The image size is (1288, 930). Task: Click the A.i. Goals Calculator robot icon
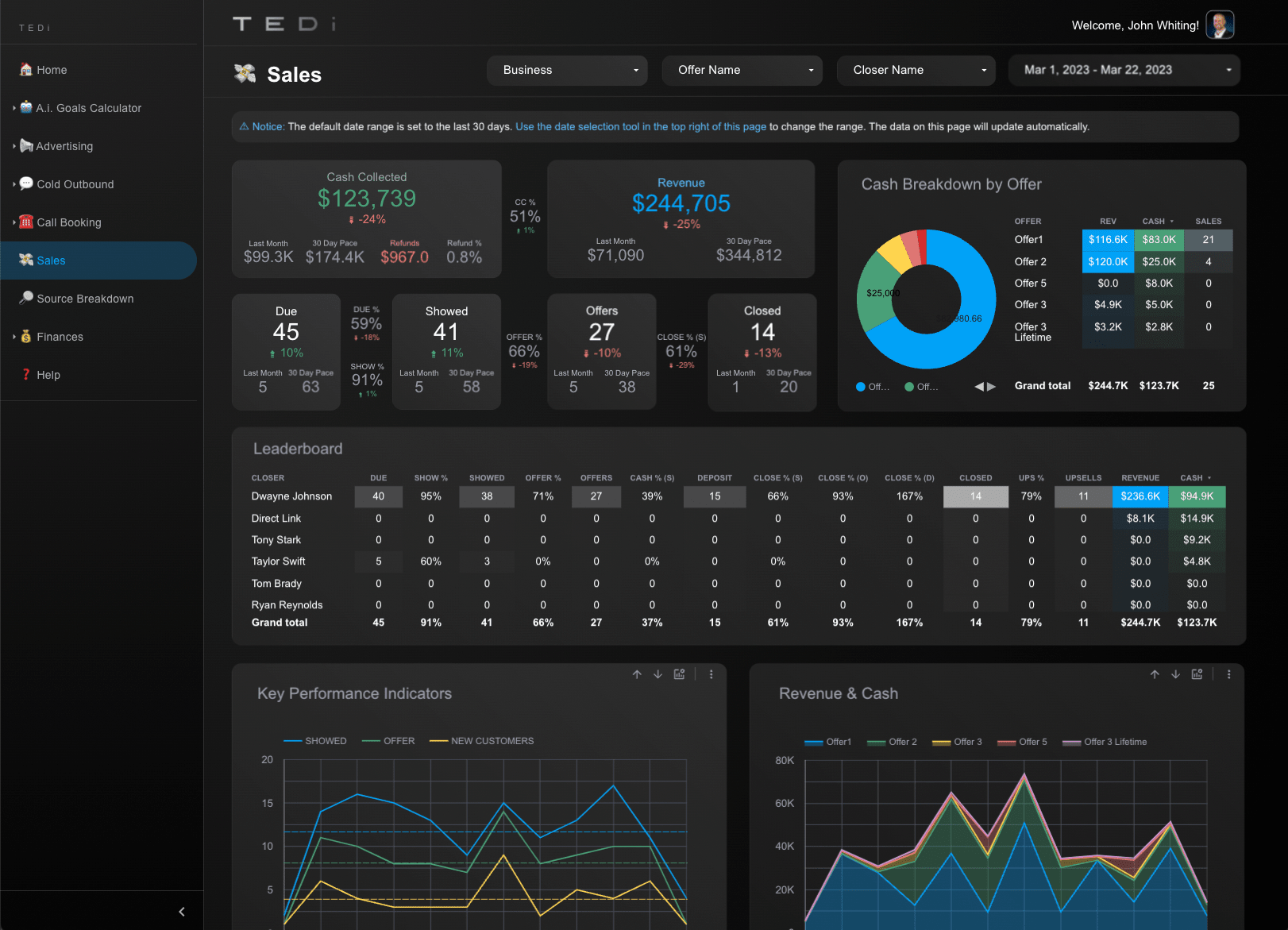[x=26, y=107]
